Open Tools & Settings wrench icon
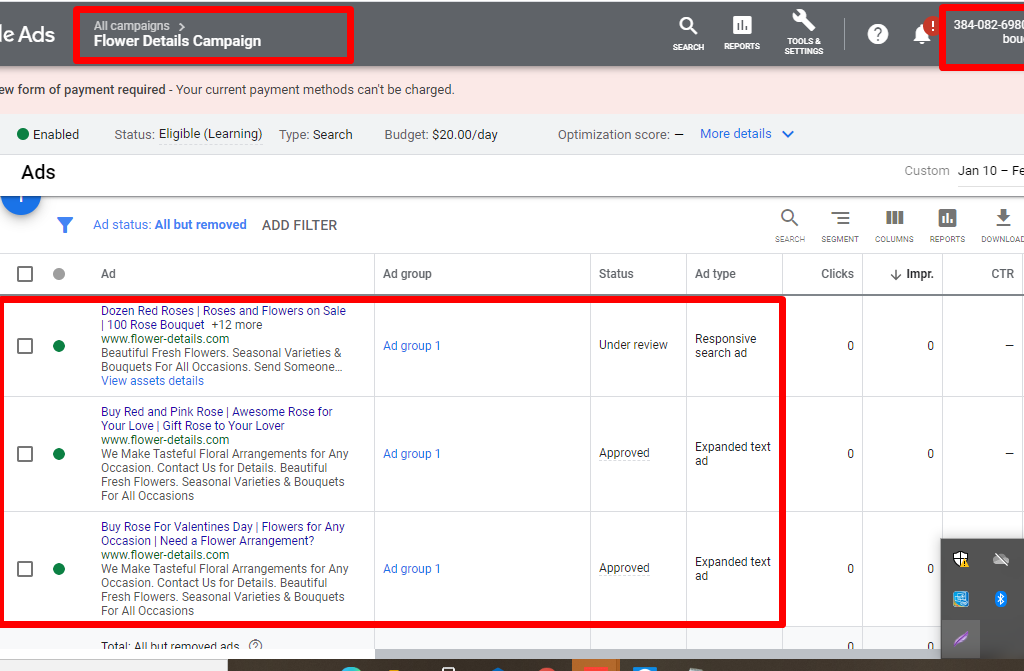This screenshot has width=1024, height=671. point(803,21)
